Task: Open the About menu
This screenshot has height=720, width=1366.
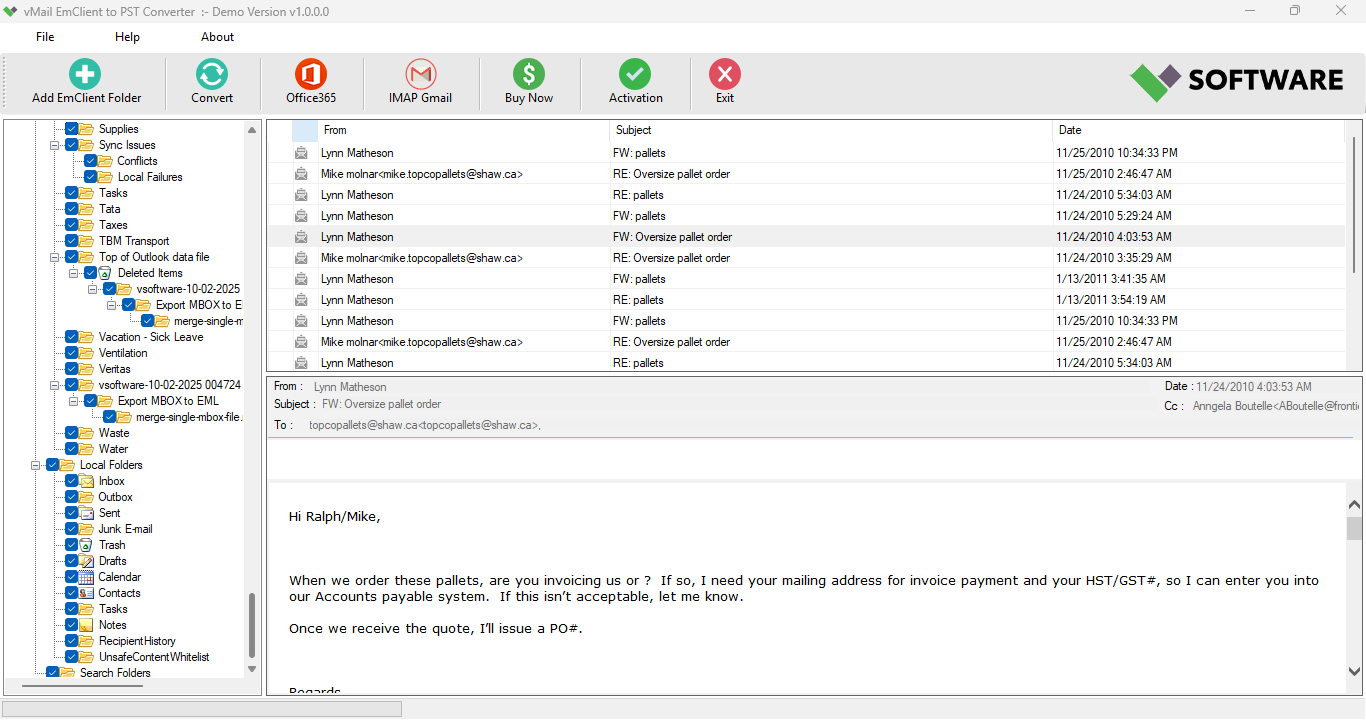Action: tap(217, 37)
